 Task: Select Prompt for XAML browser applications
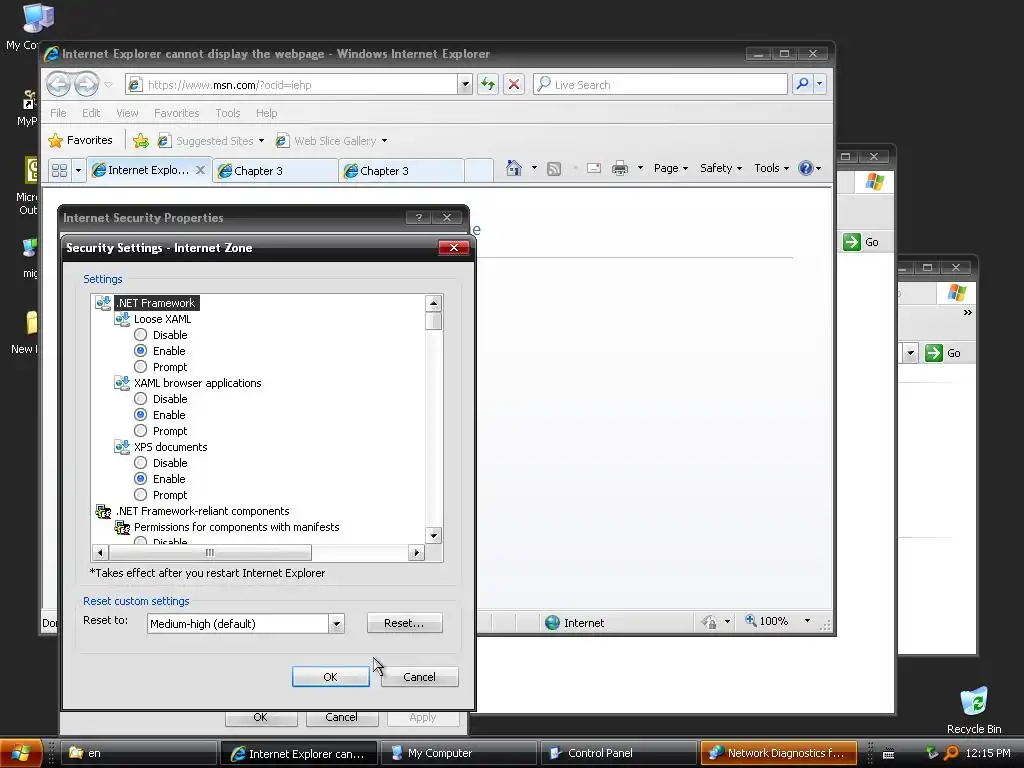[x=140, y=431]
